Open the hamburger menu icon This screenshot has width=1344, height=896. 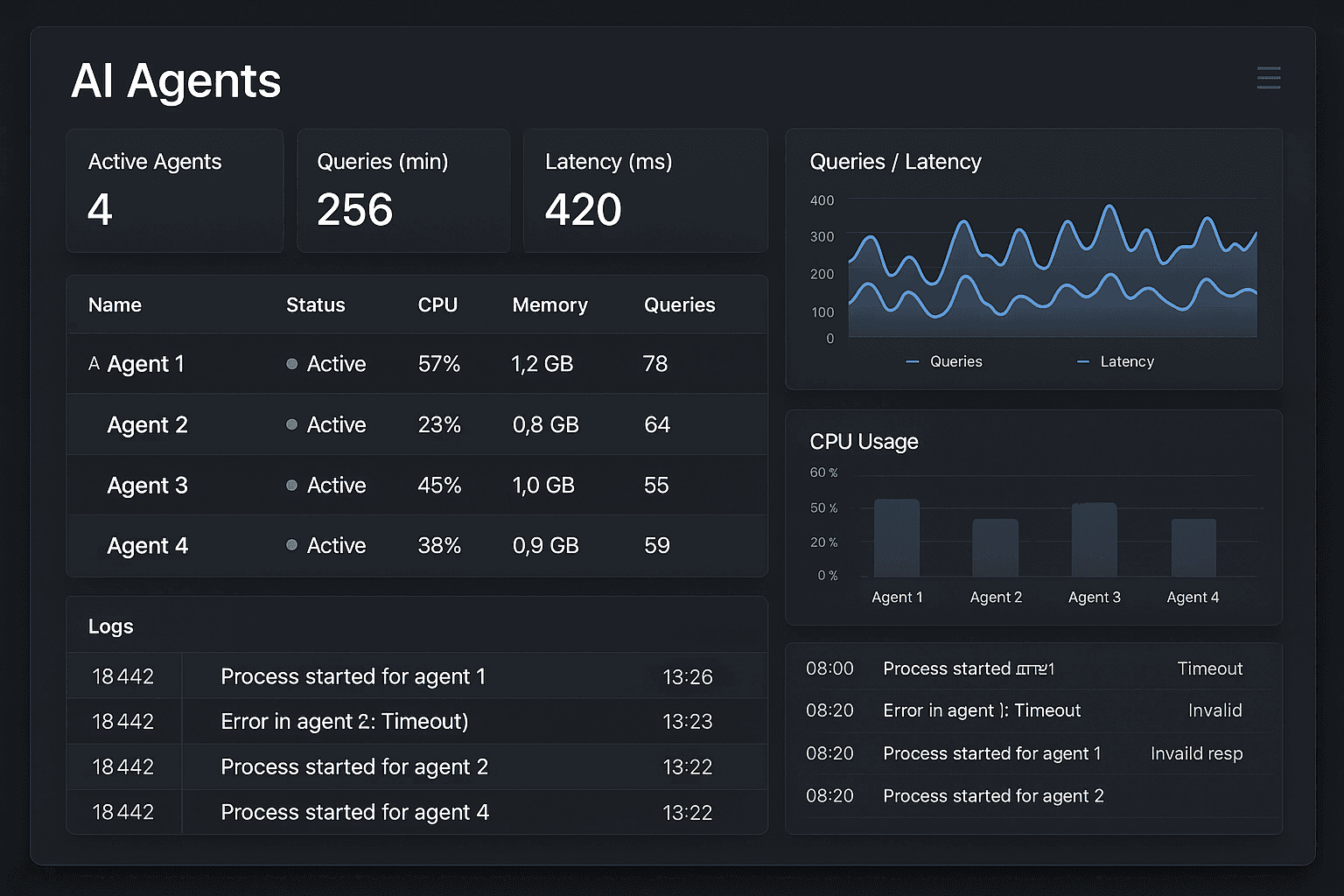pyautogui.click(x=1269, y=78)
